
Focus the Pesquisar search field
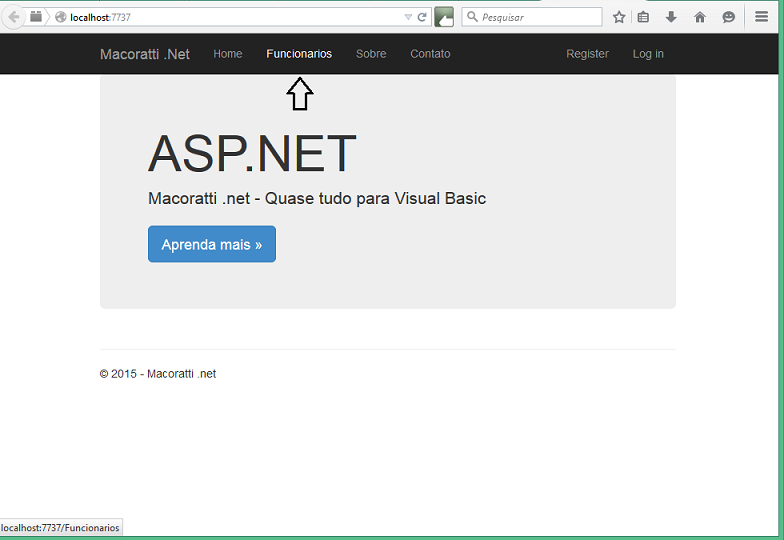pos(532,17)
